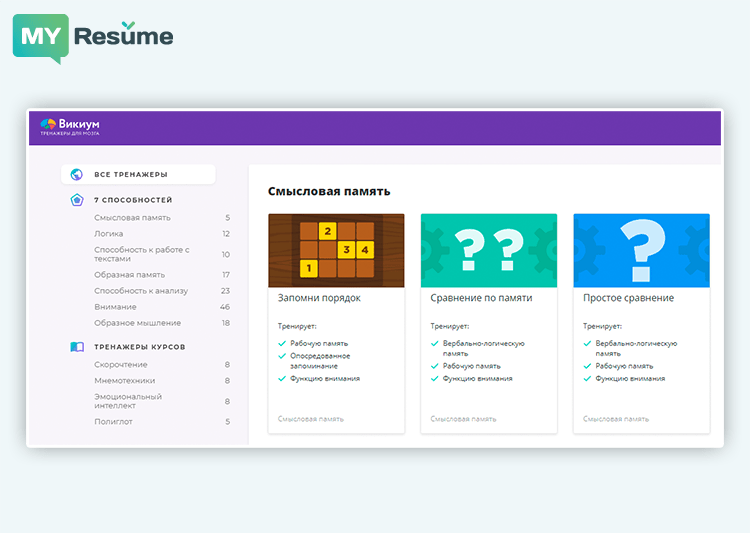Click the Викиум brain logo icon
This screenshot has height=533, width=750.
pyautogui.click(x=46, y=124)
